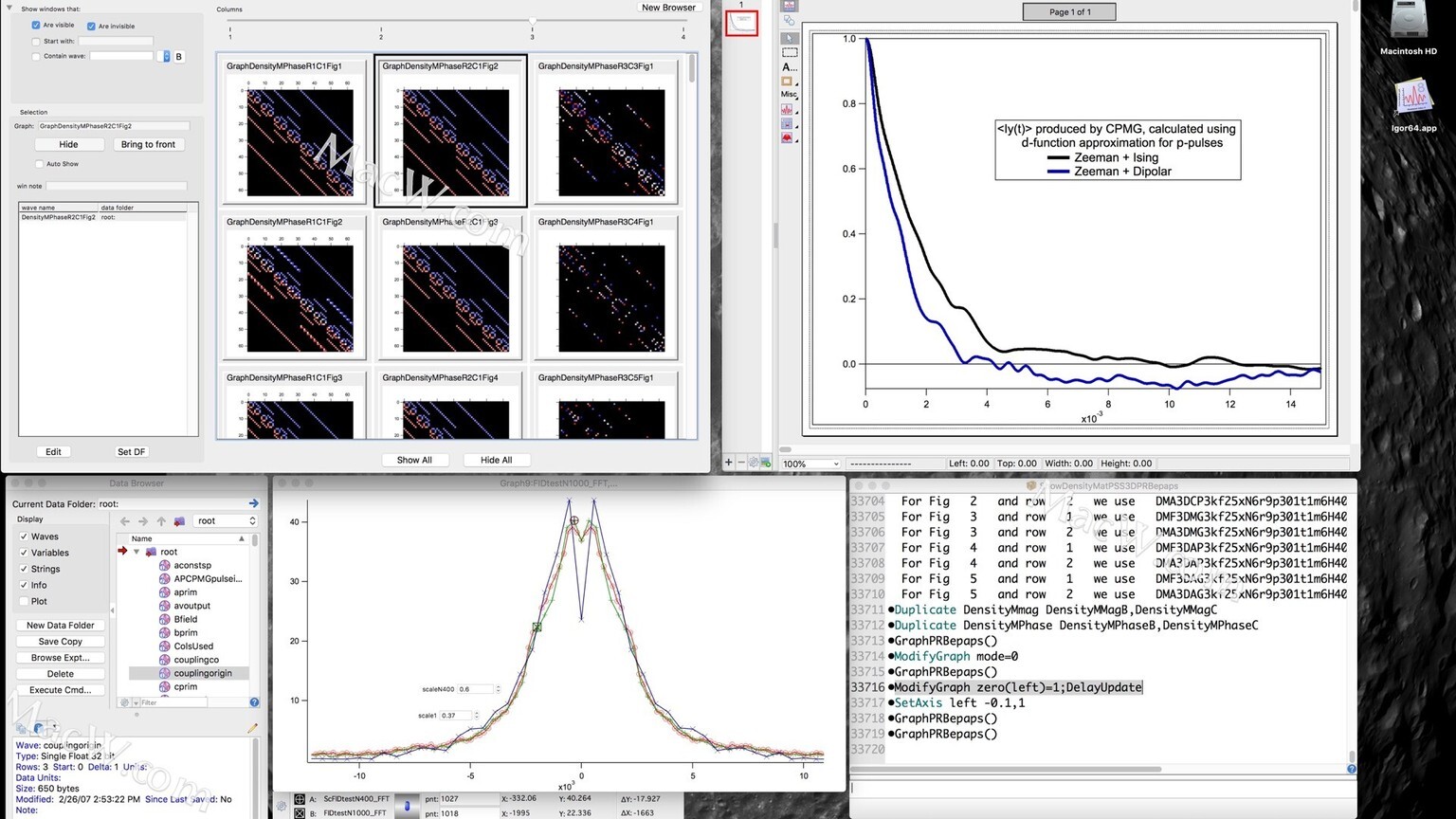Add a new layout page with plus icon
Viewport: 1456px width, 819px height.
(x=729, y=463)
